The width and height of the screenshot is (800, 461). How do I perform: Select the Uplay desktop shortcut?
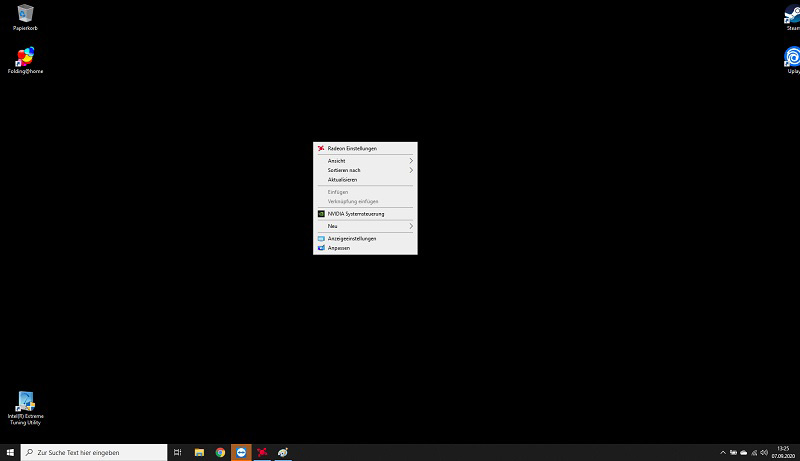[792, 60]
